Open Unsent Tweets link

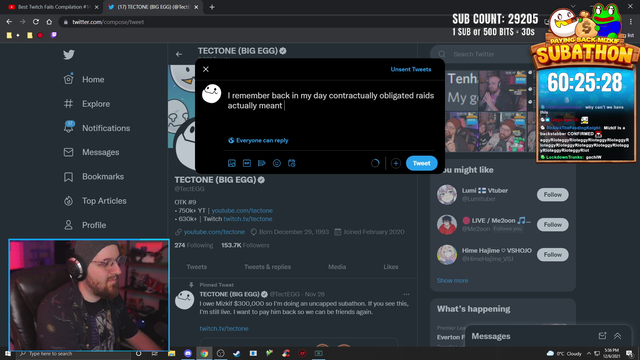point(411,69)
